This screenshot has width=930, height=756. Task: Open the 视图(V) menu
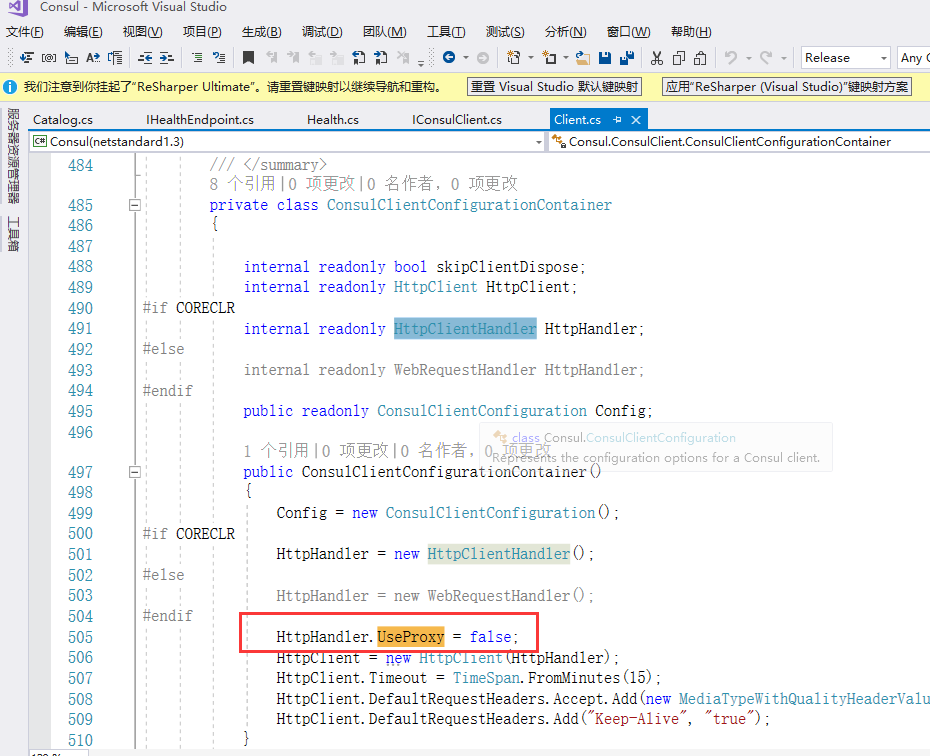pyautogui.click(x=142, y=32)
